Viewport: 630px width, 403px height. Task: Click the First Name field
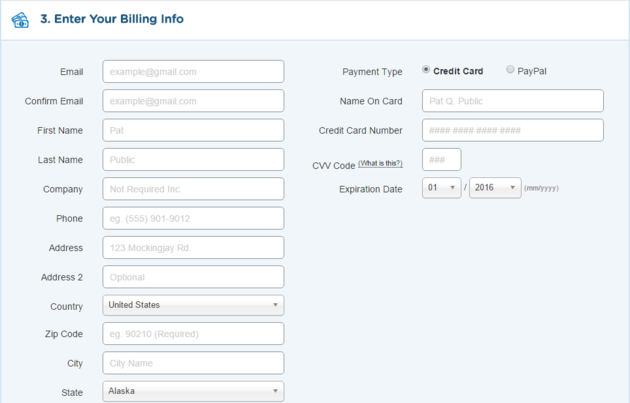point(193,130)
